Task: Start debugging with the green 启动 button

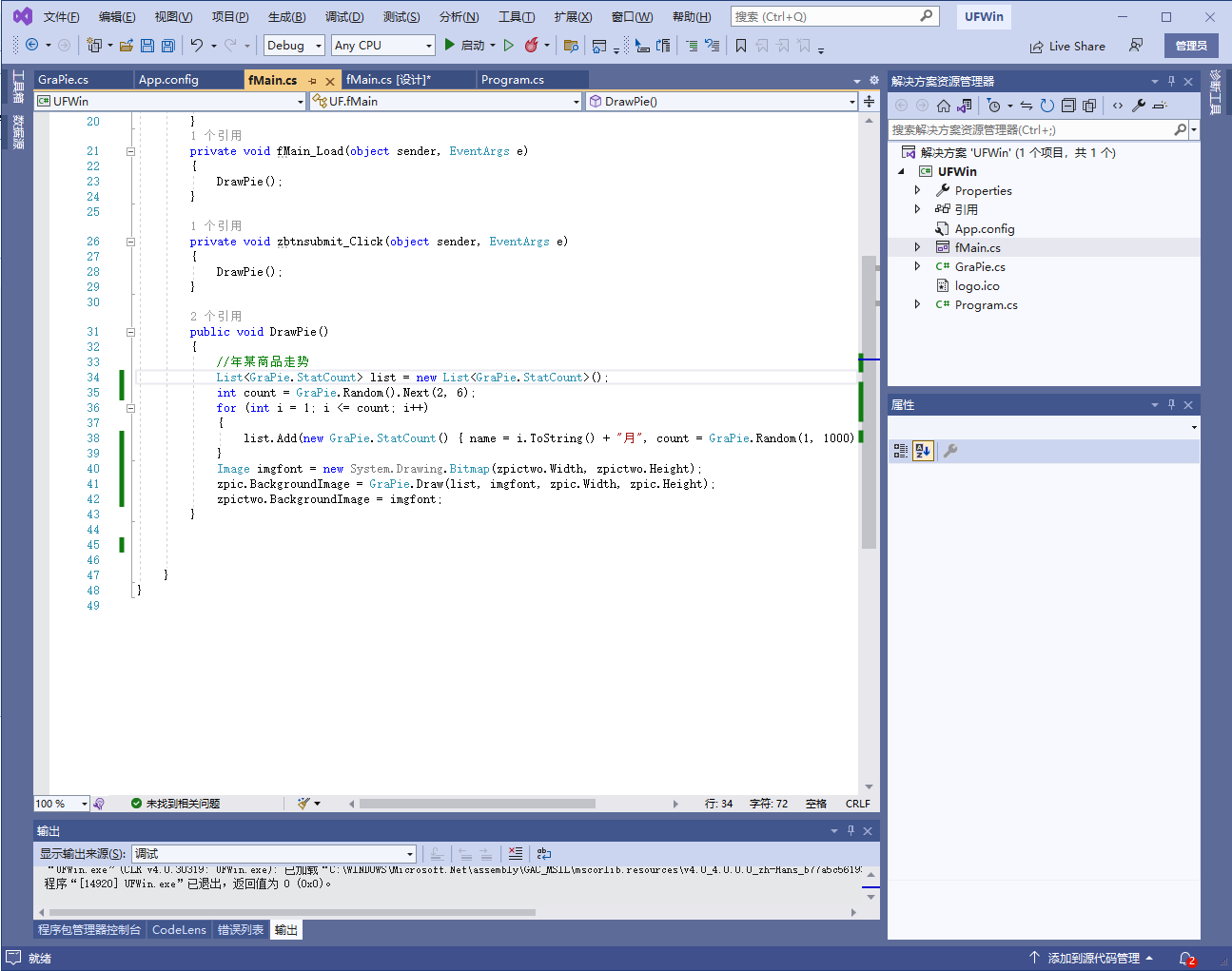Action: click(465, 45)
